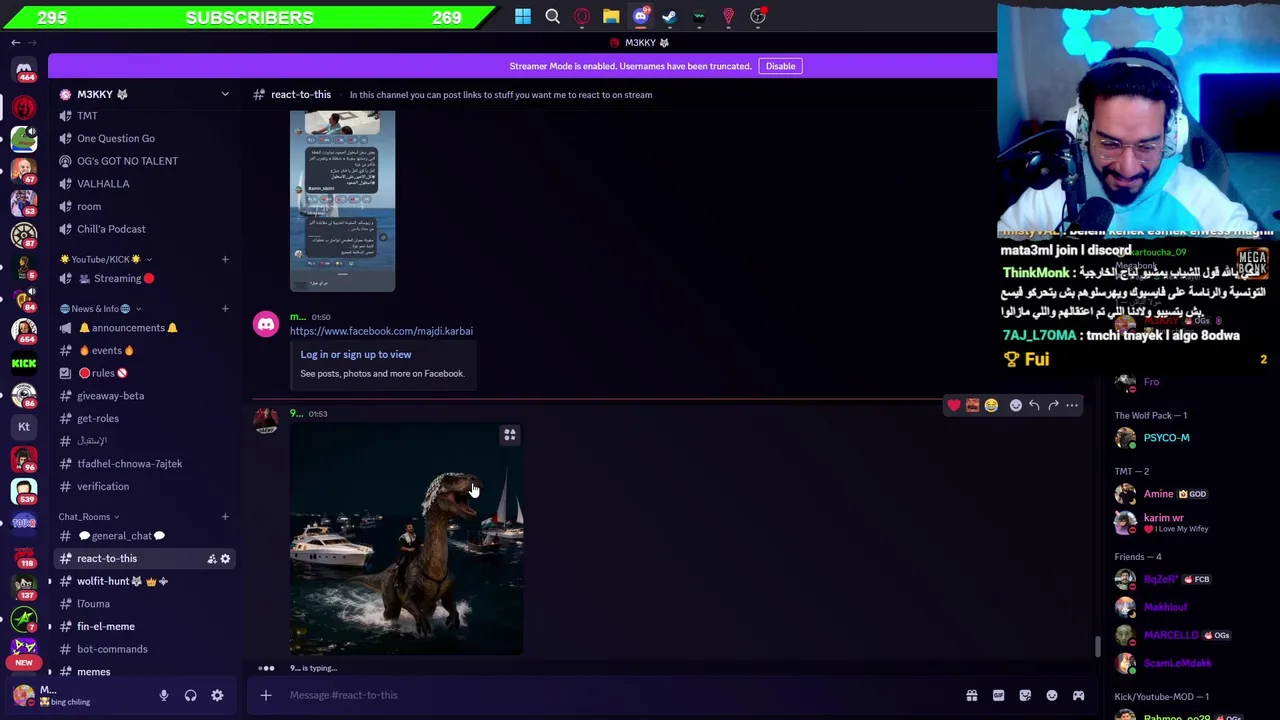The width and height of the screenshot is (1280, 720).
Task: Open Opera browser from taskbar
Action: tap(582, 16)
